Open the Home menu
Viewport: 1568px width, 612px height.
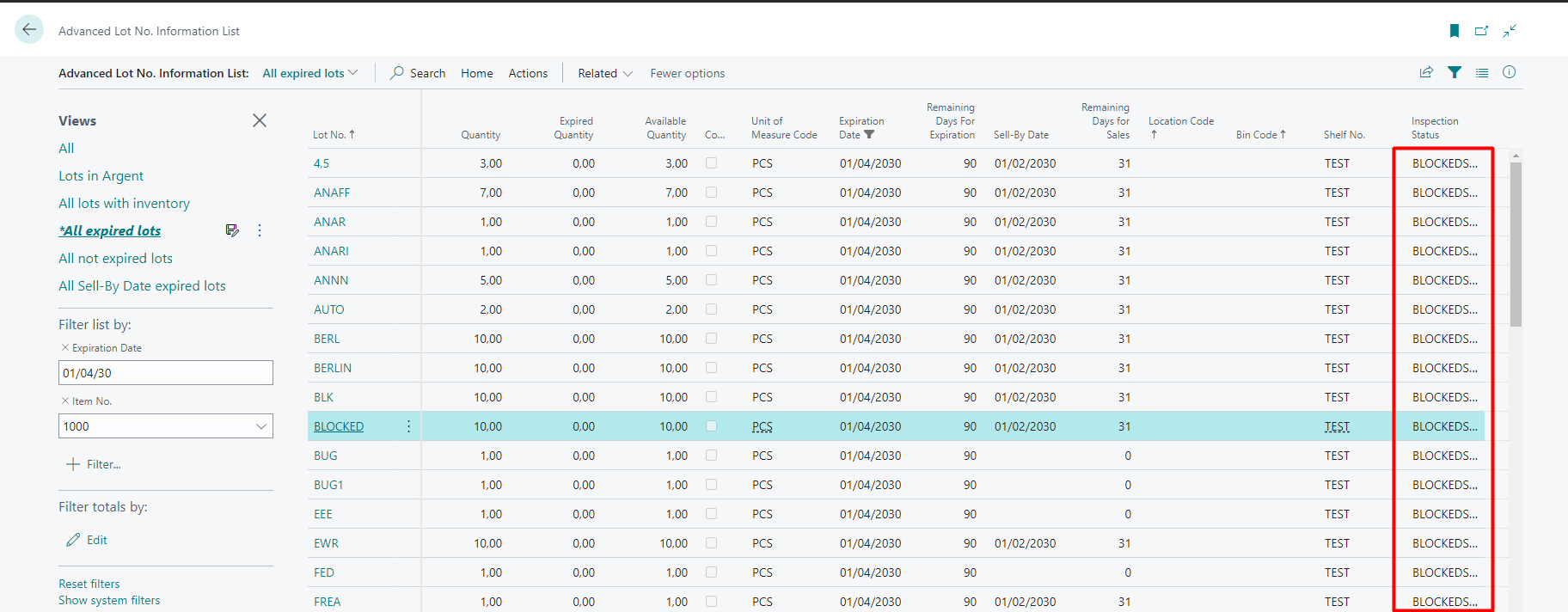(x=477, y=73)
